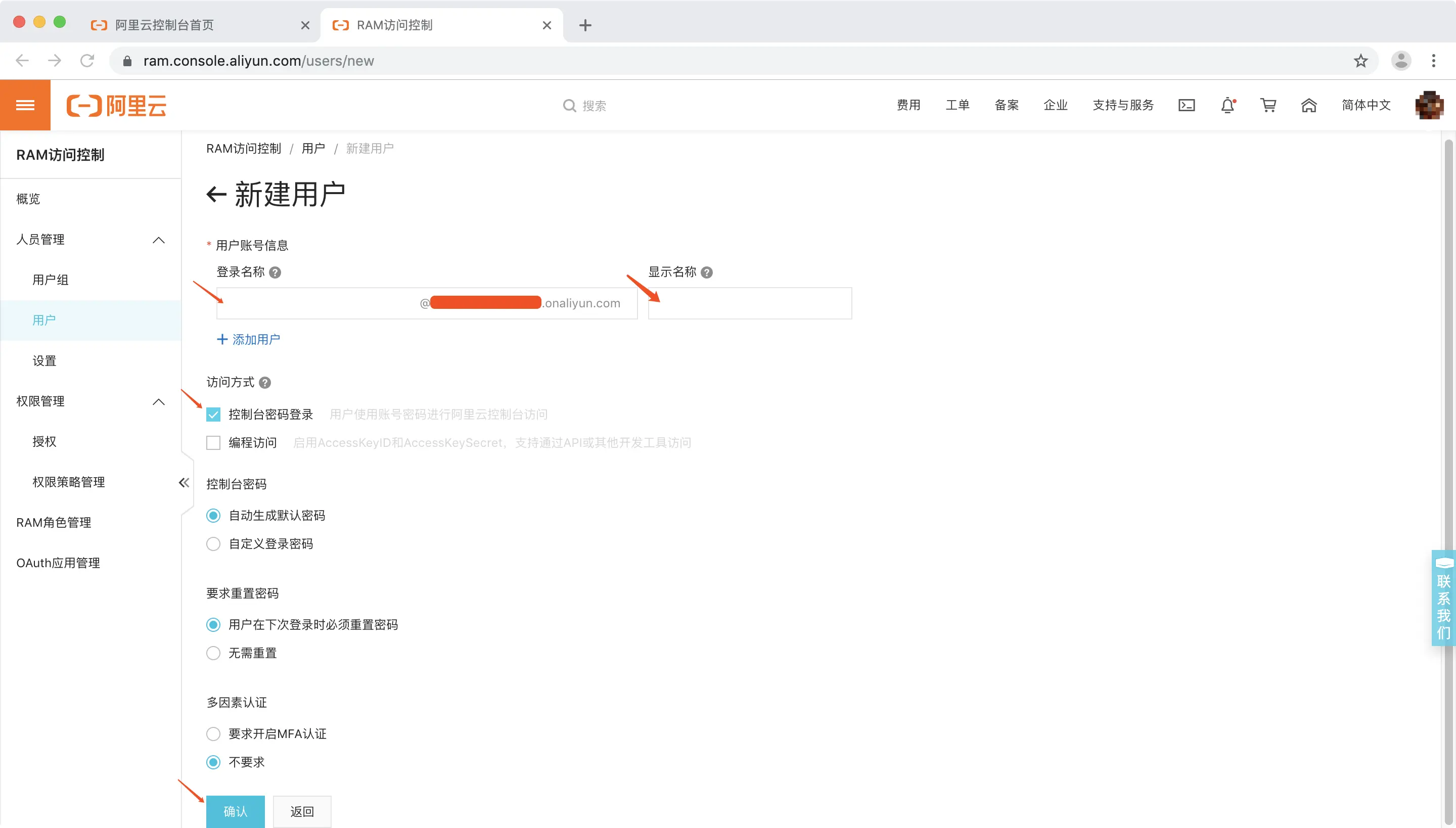
Task: Open the Cloud Shell terminal icon
Action: pos(1187,105)
